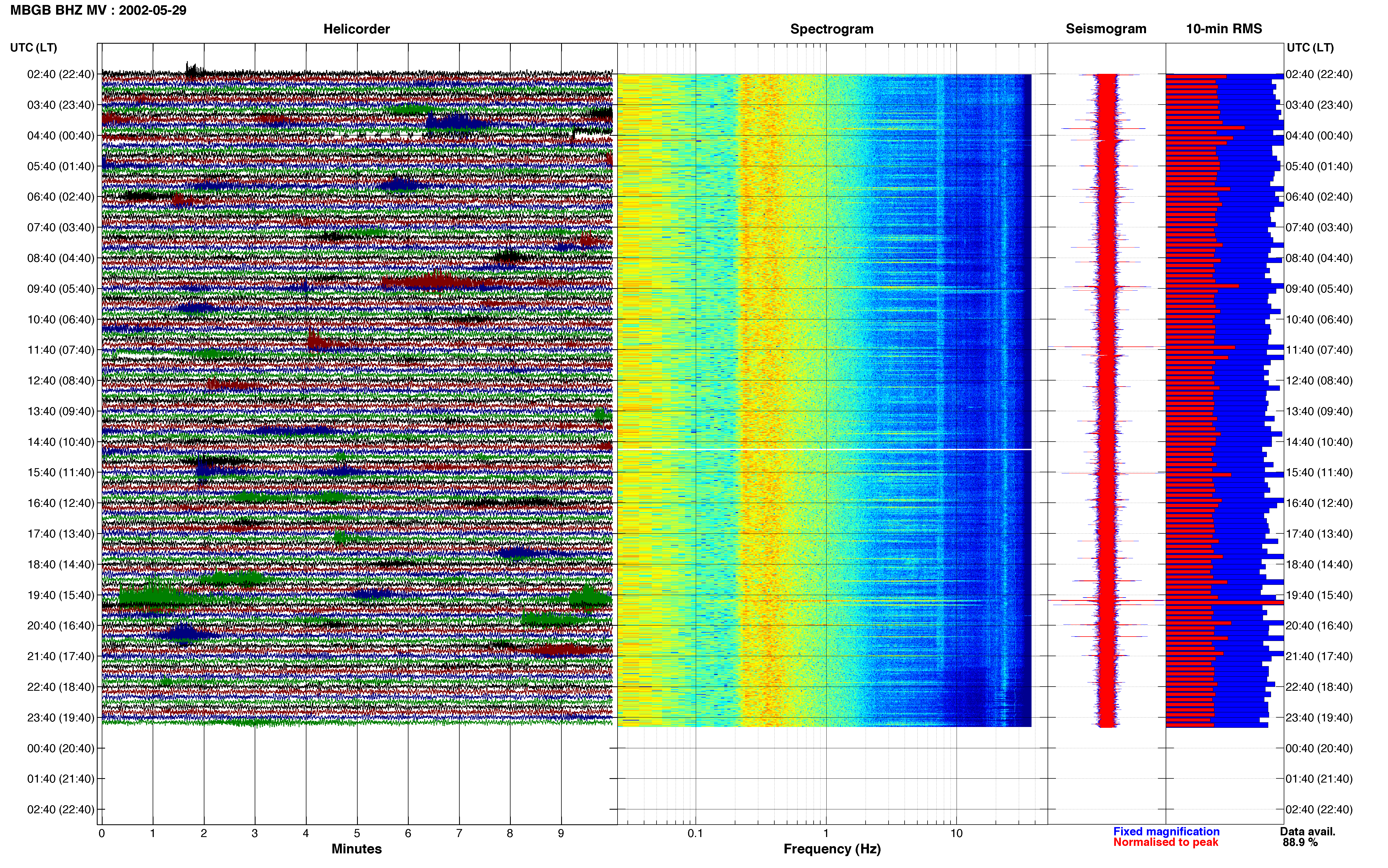Viewport: 1388px width, 868px height.
Task: Click the 'Fixed magnification' legend text
Action: pos(1166,831)
